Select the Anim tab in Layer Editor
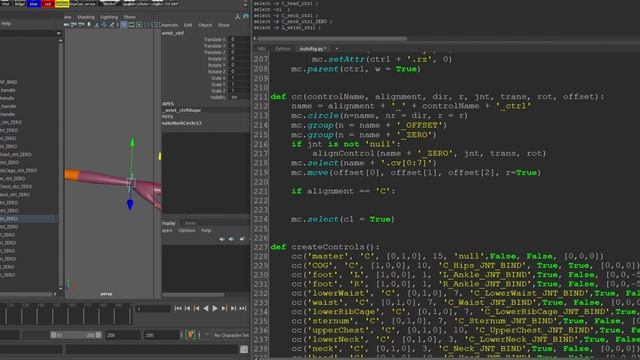640x360 pixels. coord(190,223)
